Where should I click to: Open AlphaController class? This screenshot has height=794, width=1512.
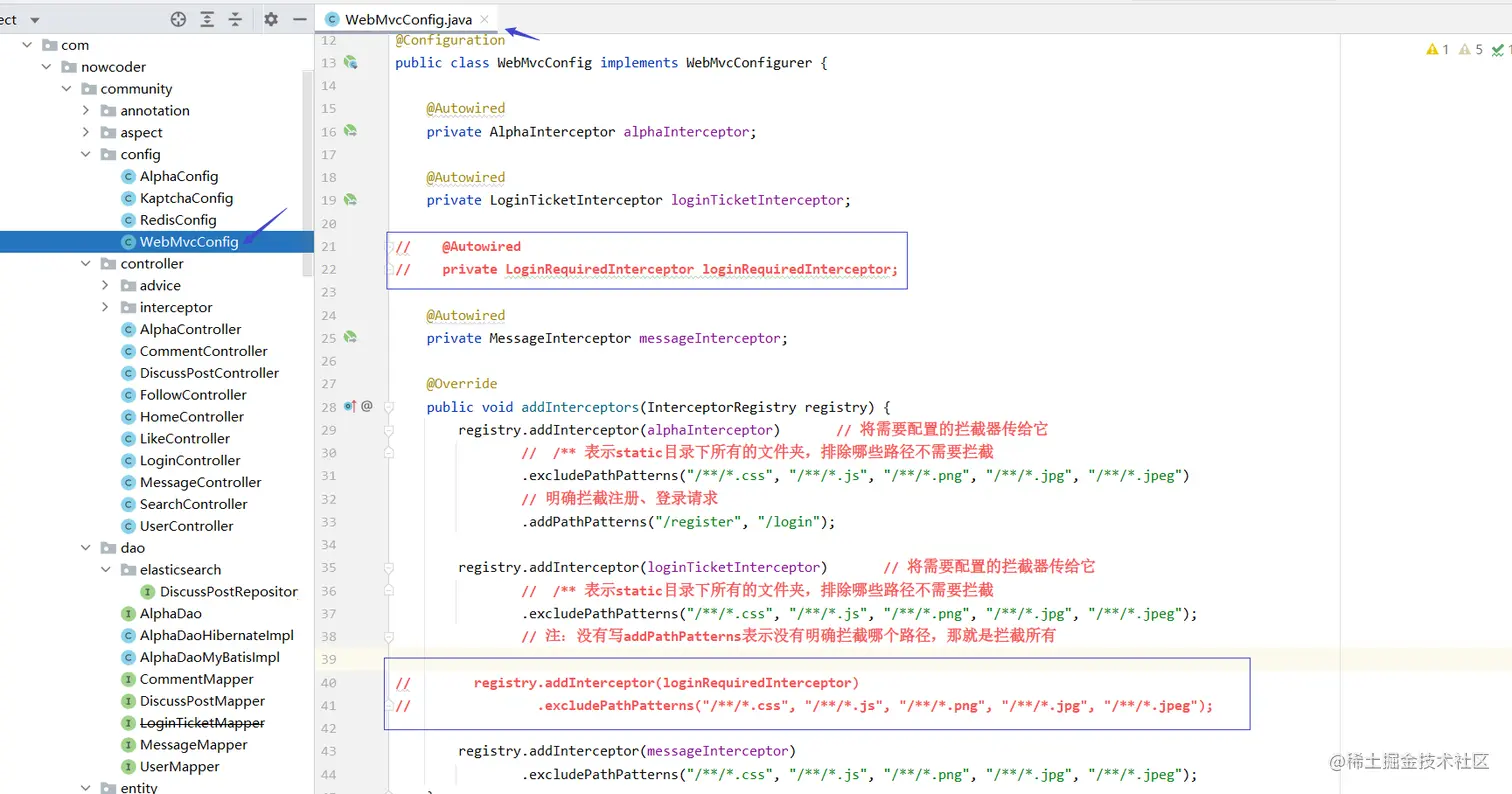(x=190, y=329)
